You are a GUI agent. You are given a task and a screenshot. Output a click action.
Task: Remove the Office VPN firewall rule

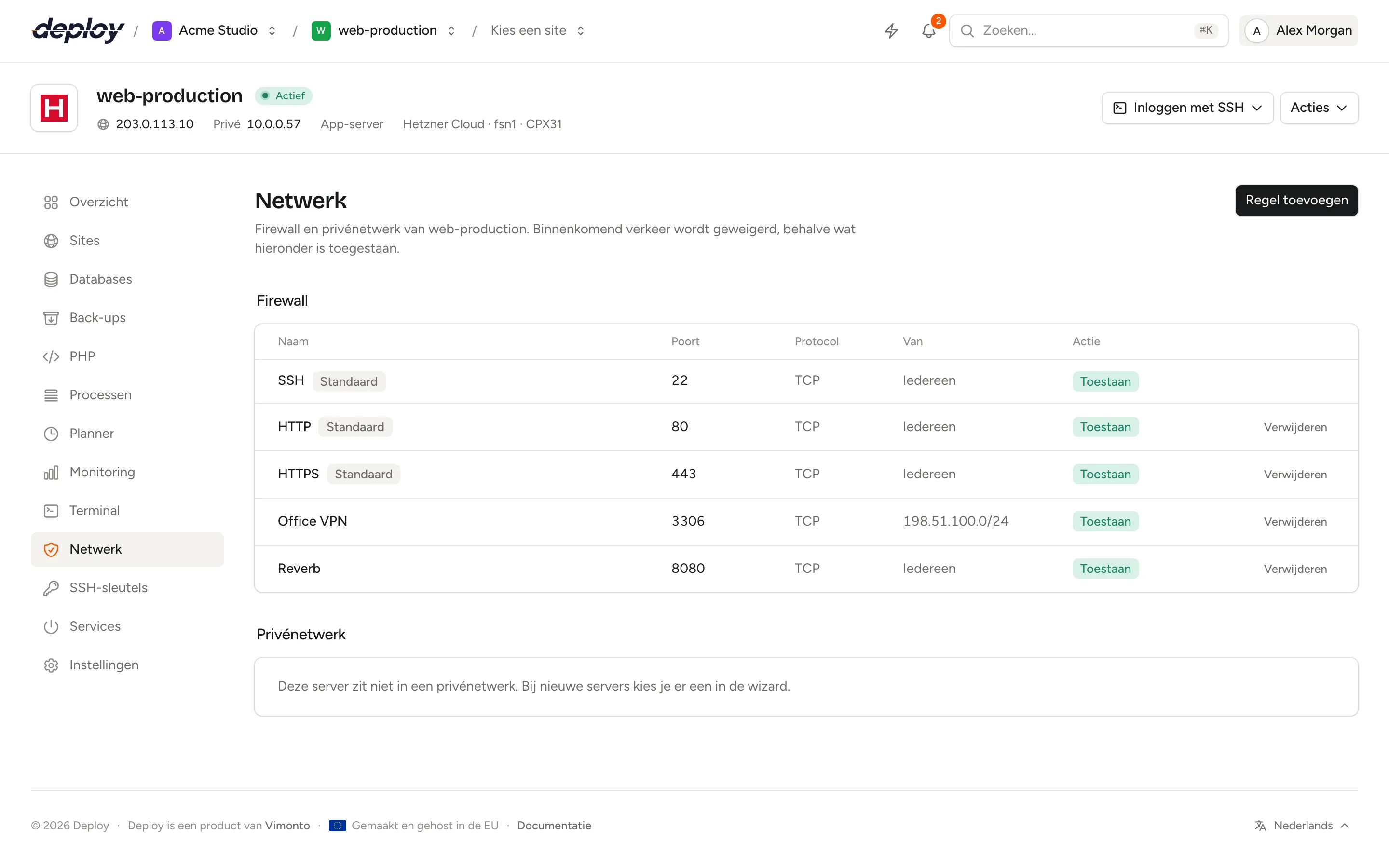(x=1295, y=521)
